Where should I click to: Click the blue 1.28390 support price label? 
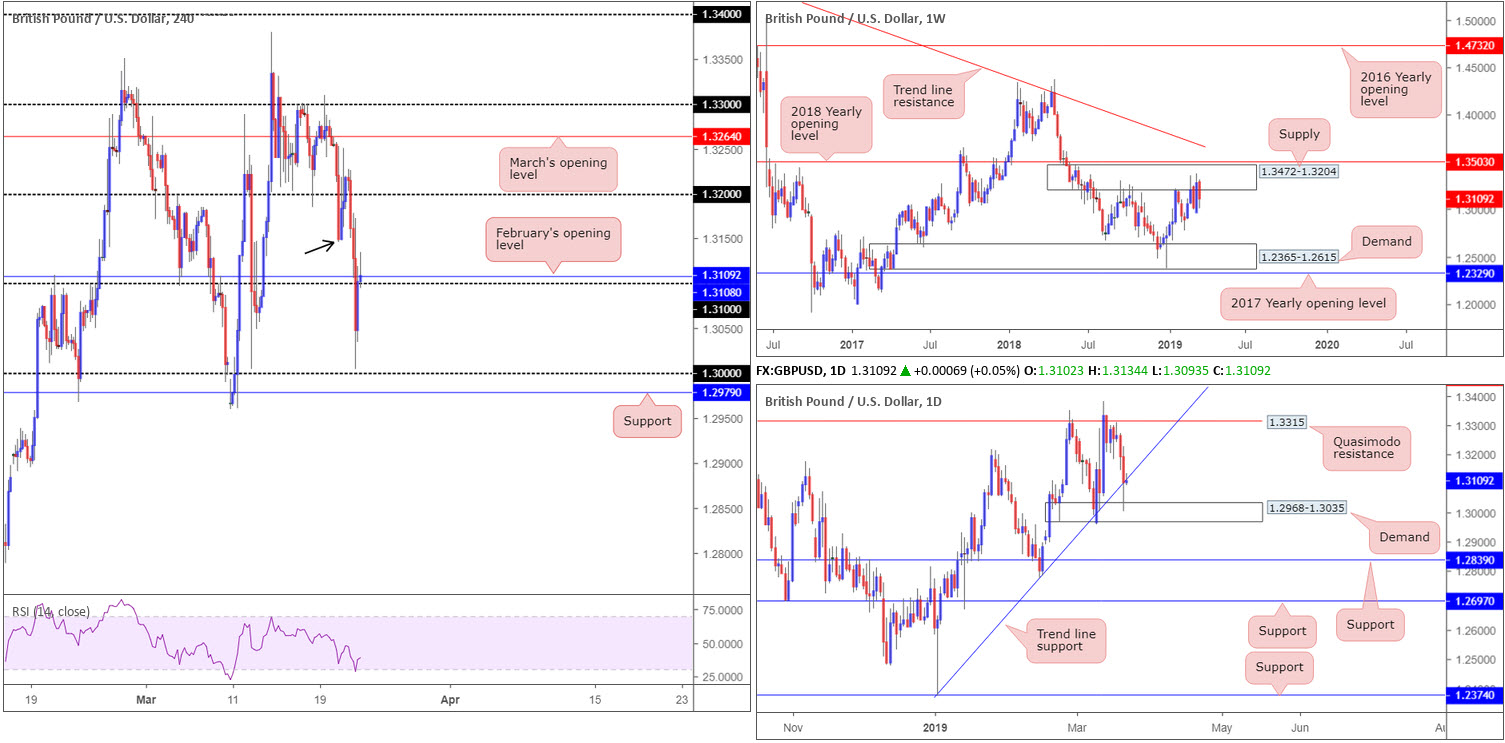1476,560
